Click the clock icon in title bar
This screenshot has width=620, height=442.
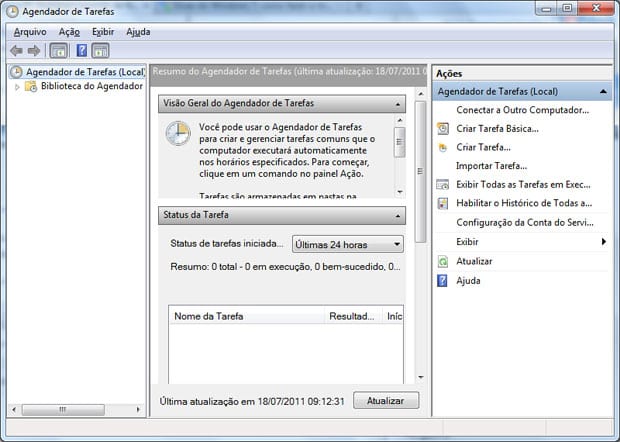(12, 11)
